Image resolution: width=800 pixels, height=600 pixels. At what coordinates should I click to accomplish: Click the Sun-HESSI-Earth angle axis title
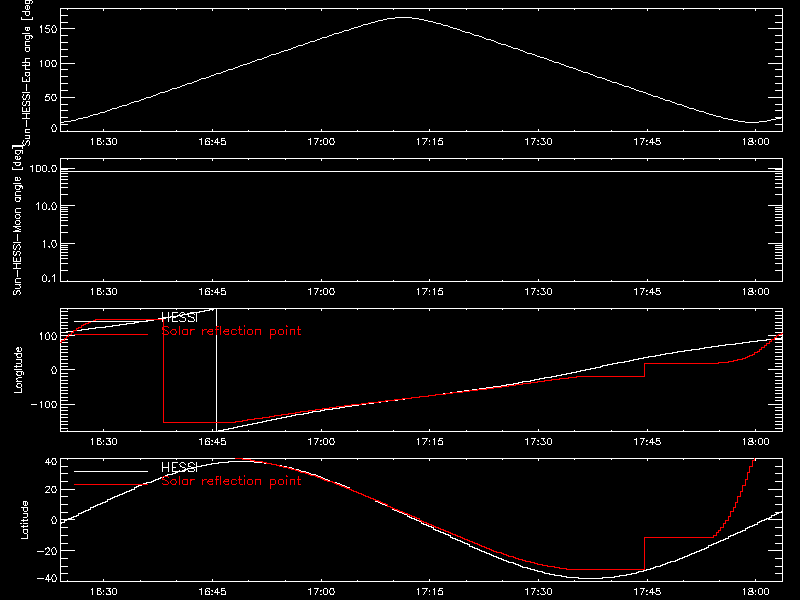pos(28,73)
